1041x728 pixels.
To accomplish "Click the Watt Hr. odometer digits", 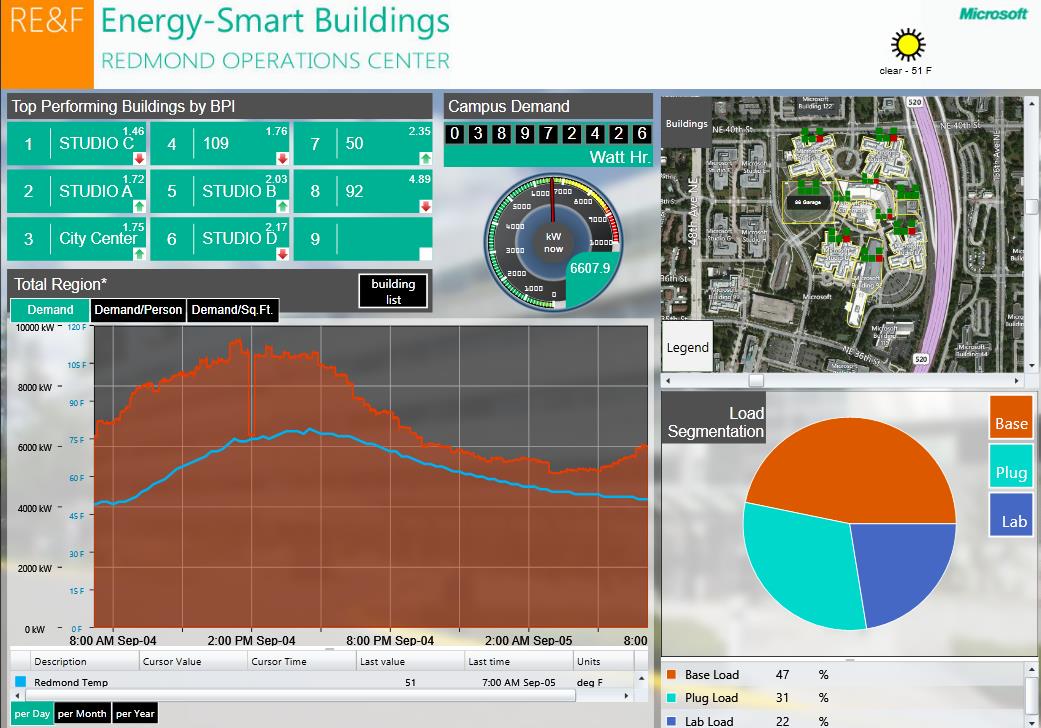I will [548, 133].
